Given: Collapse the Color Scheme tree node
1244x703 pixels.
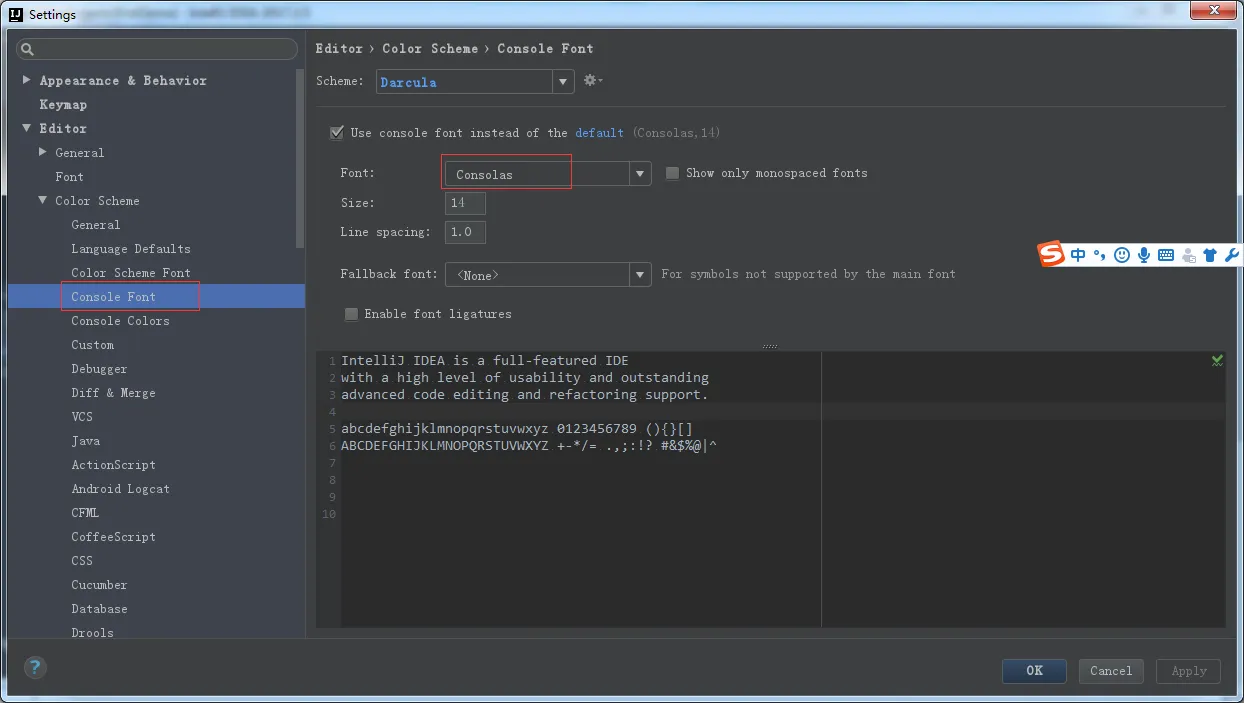Looking at the screenshot, I should tap(43, 200).
